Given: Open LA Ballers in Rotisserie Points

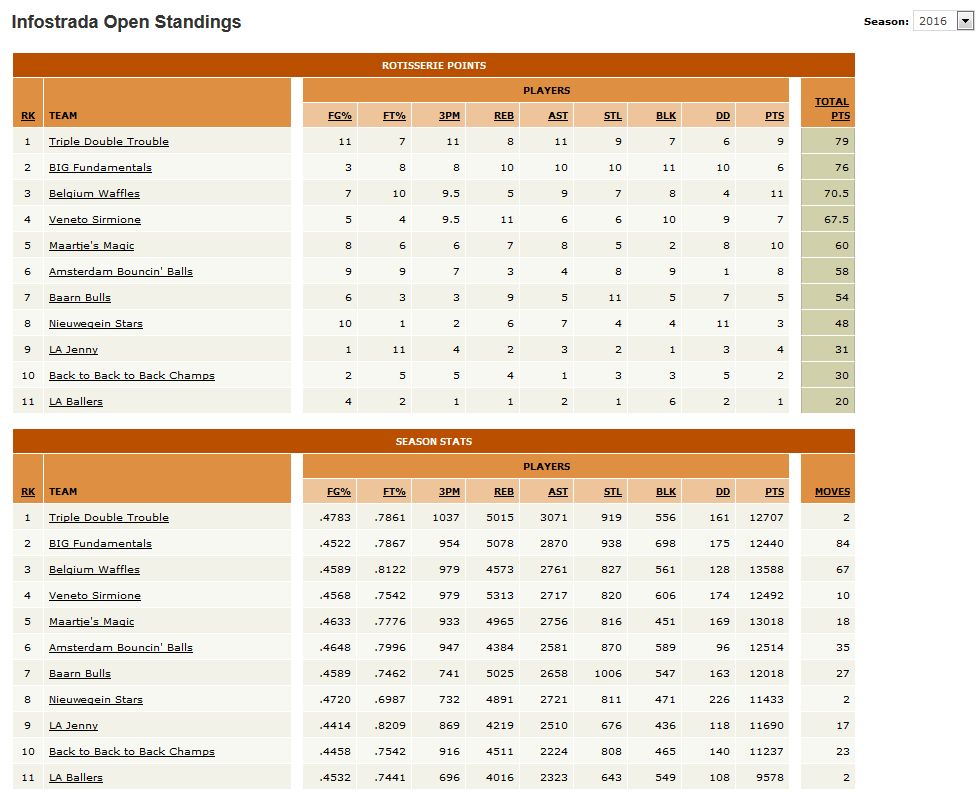Looking at the screenshot, I should coord(76,401).
